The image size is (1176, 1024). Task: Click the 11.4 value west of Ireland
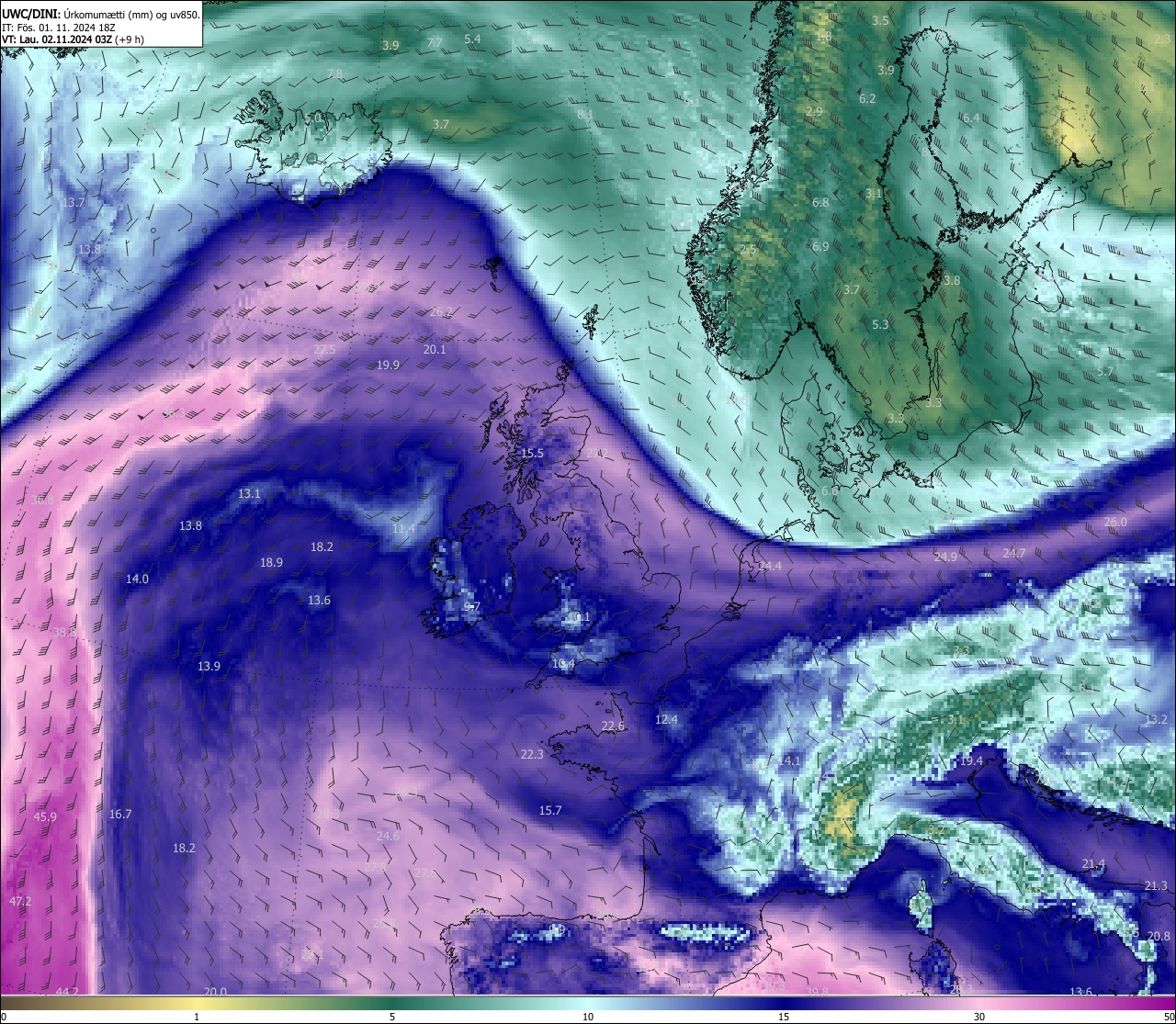[x=403, y=529]
